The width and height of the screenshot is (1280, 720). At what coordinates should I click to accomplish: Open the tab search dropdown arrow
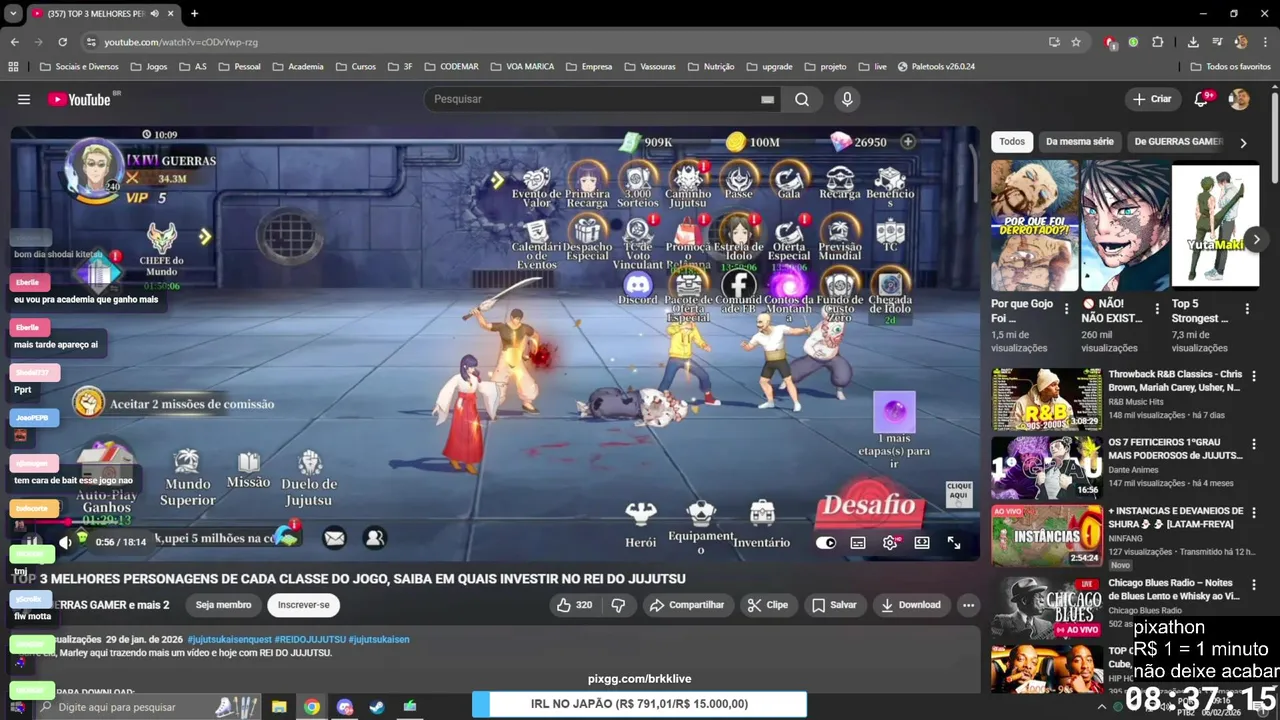click(13, 13)
